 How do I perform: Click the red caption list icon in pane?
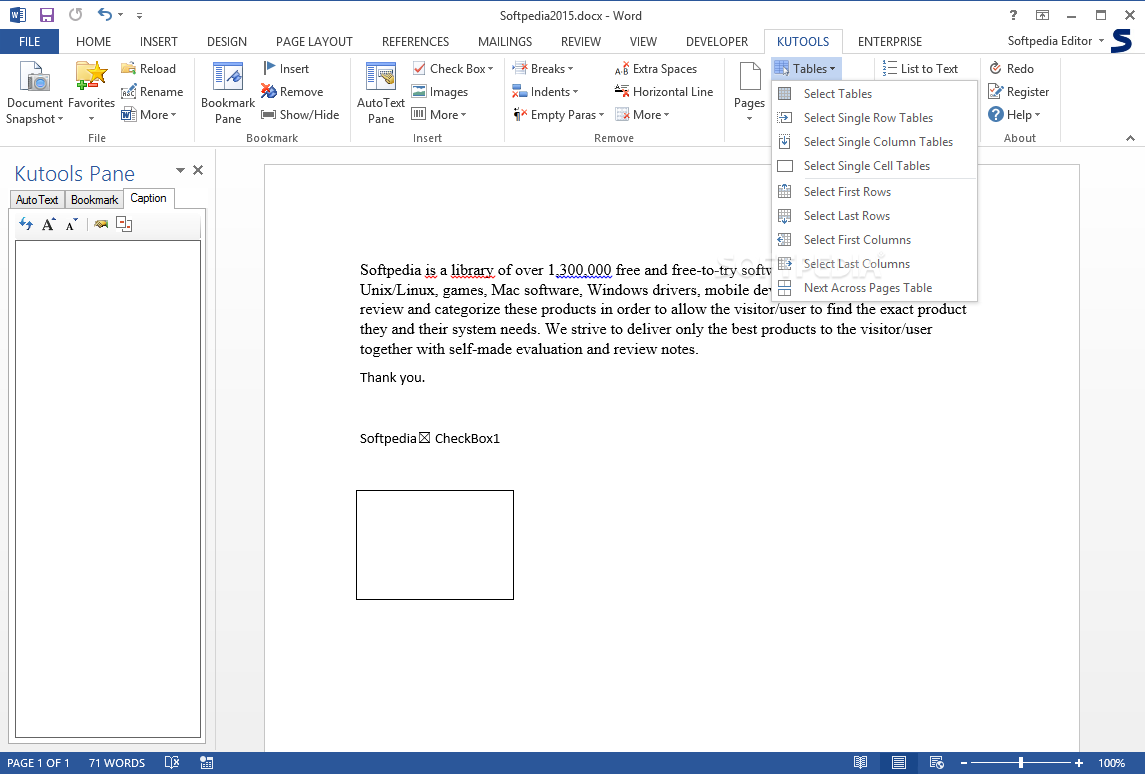[x=124, y=224]
